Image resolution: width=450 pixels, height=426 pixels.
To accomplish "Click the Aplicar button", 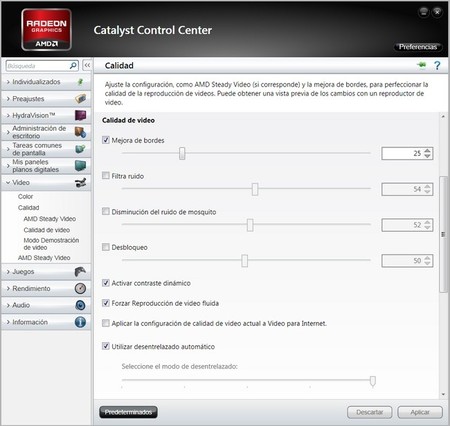I will pos(420,412).
